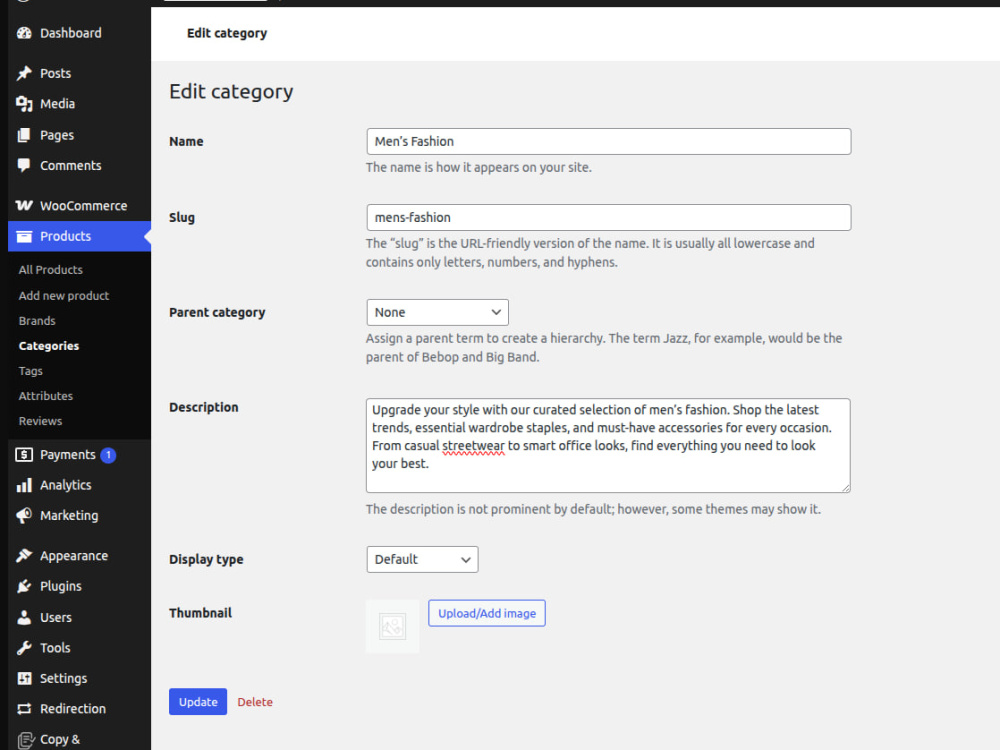
Task: Click the Products archive box icon
Action: pos(24,237)
